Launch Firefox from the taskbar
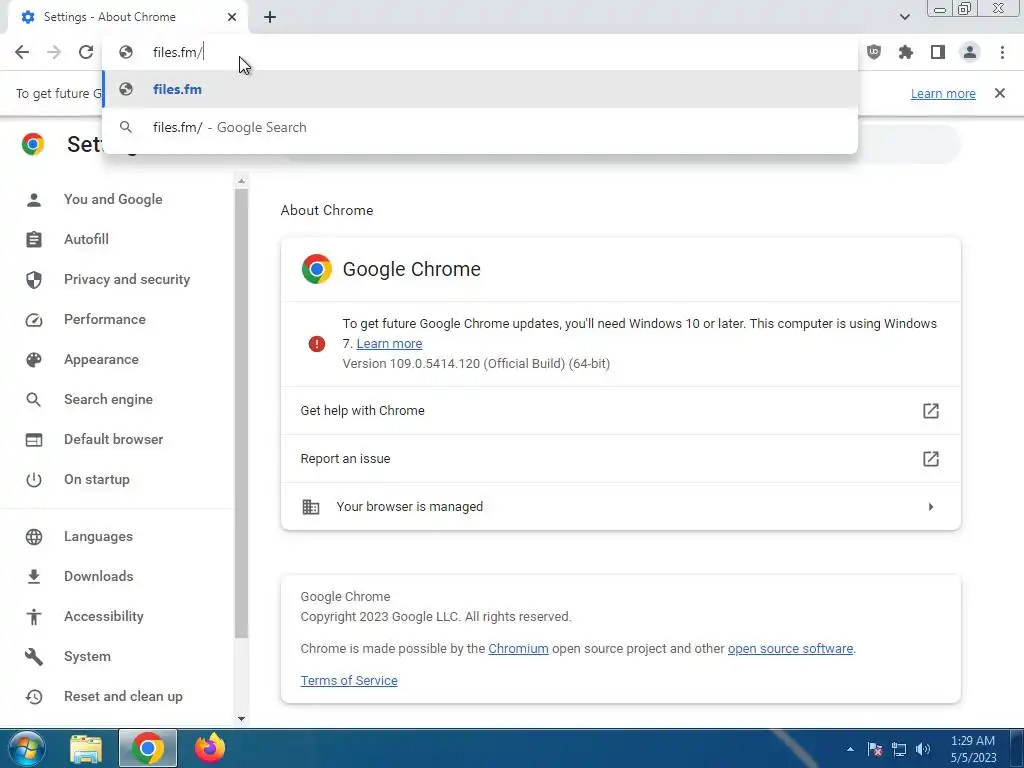The width and height of the screenshot is (1024, 768). 210,748
